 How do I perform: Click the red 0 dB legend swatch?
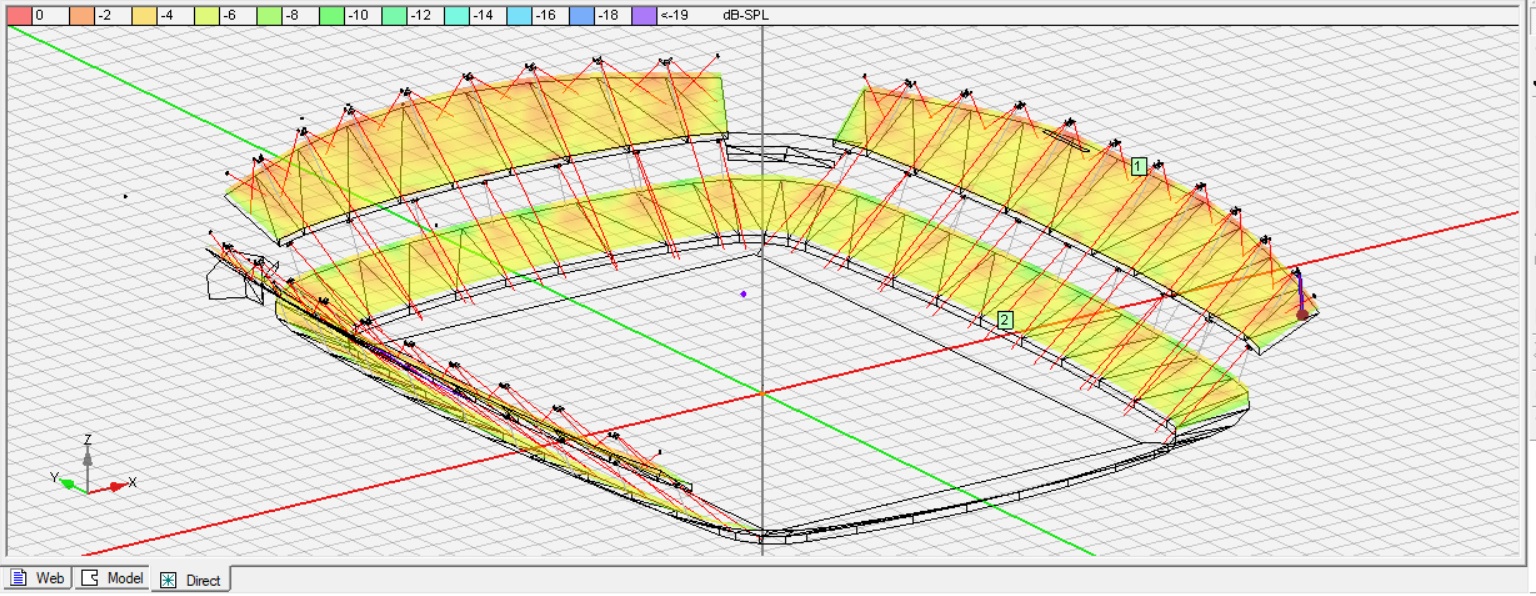coord(20,16)
